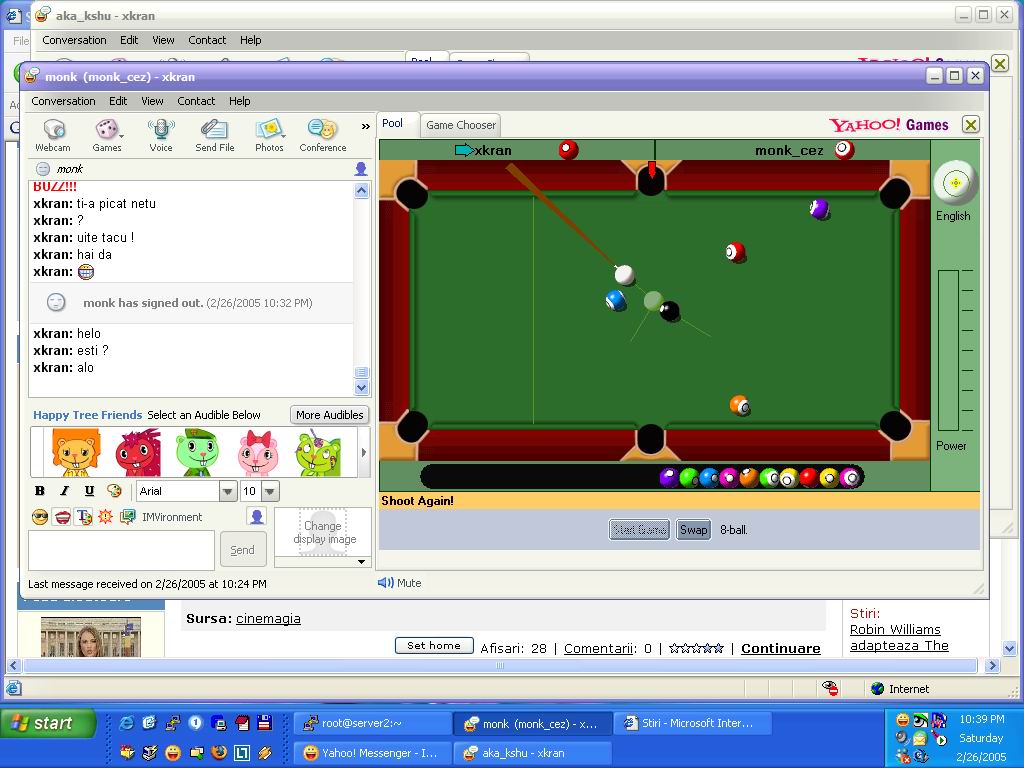
Task: Open Edit menu in monk window
Action: (x=118, y=101)
